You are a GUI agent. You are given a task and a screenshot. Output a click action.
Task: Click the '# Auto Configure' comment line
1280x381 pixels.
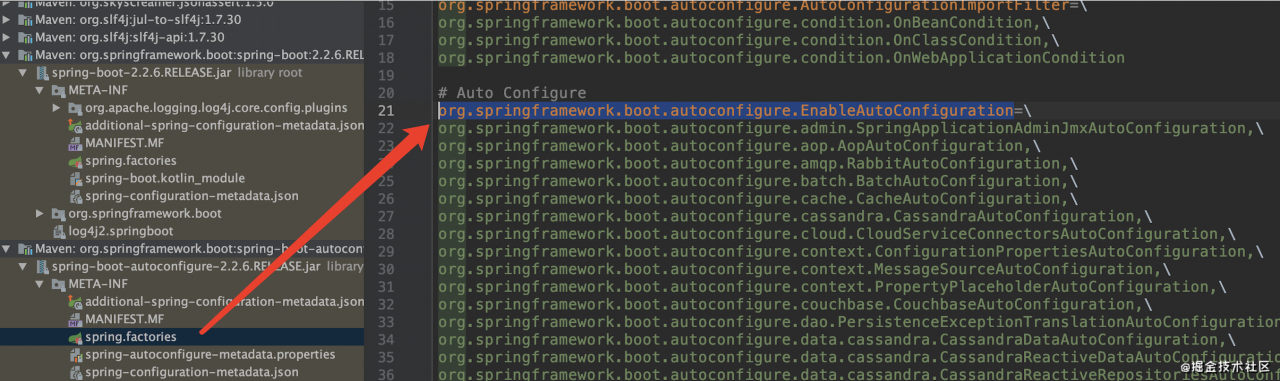512,93
